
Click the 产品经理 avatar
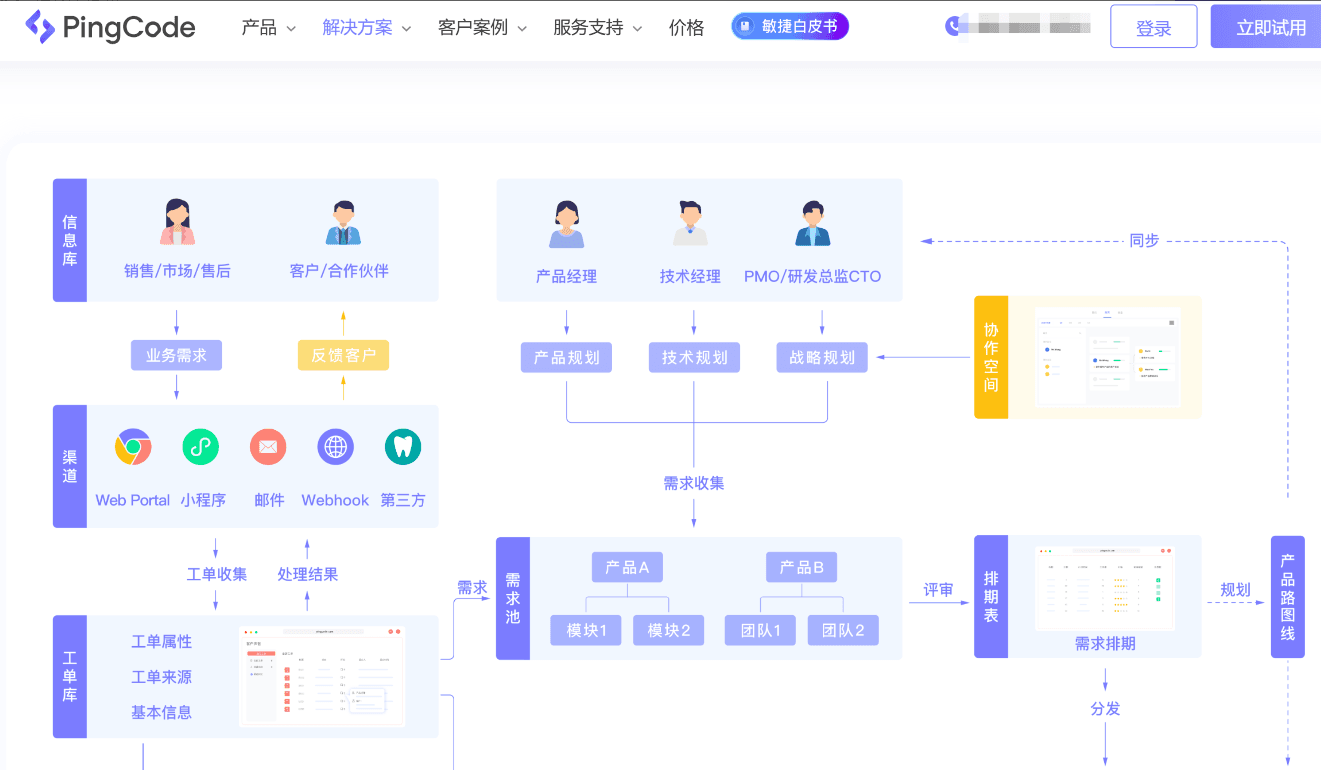coord(566,224)
